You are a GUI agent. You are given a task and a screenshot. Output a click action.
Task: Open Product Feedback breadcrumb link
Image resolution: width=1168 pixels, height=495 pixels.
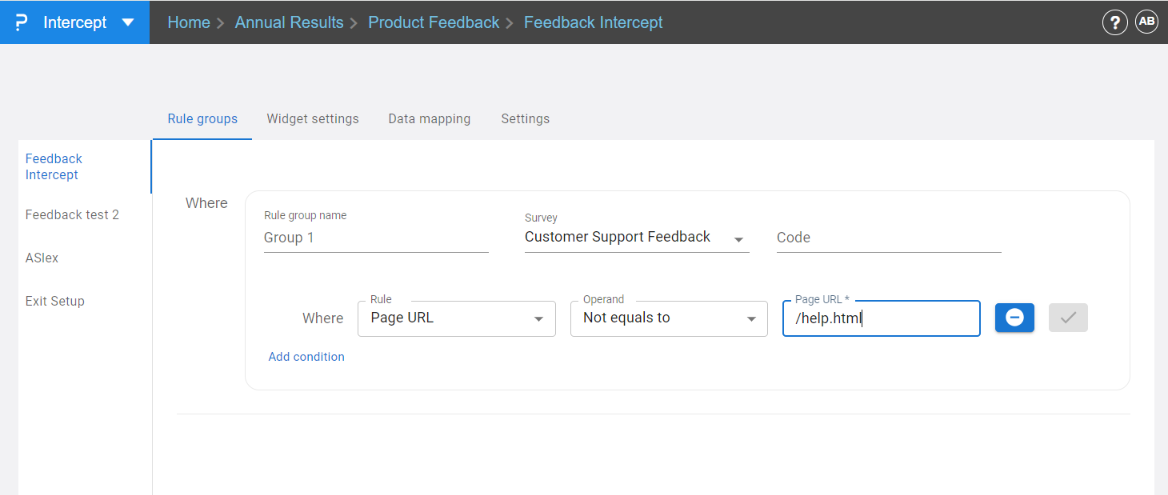(x=433, y=22)
